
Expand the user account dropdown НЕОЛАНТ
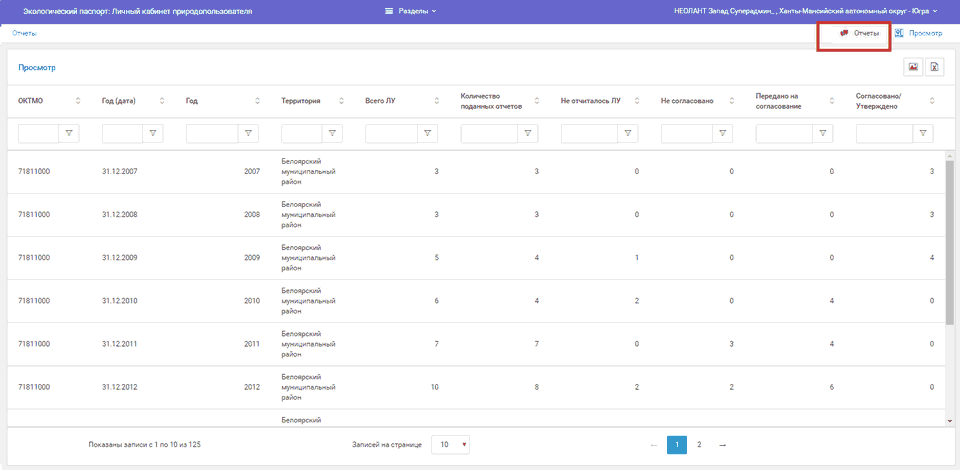[x=807, y=11]
